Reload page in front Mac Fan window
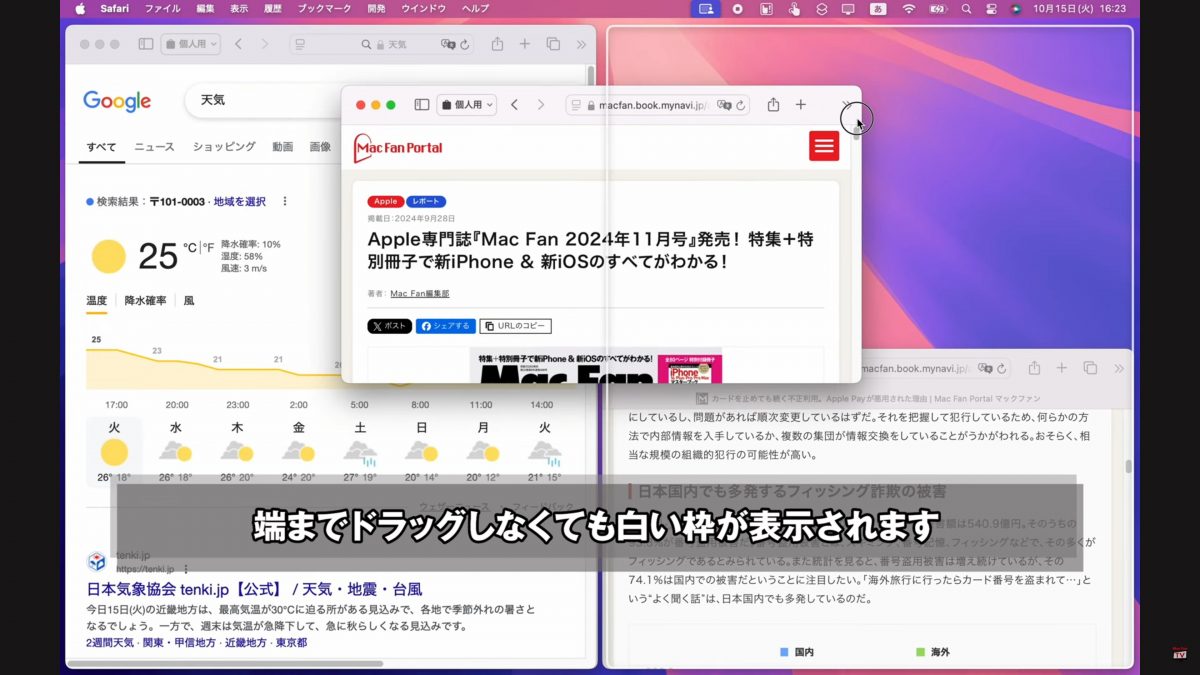Viewport: 1200px width, 675px height. 741,105
